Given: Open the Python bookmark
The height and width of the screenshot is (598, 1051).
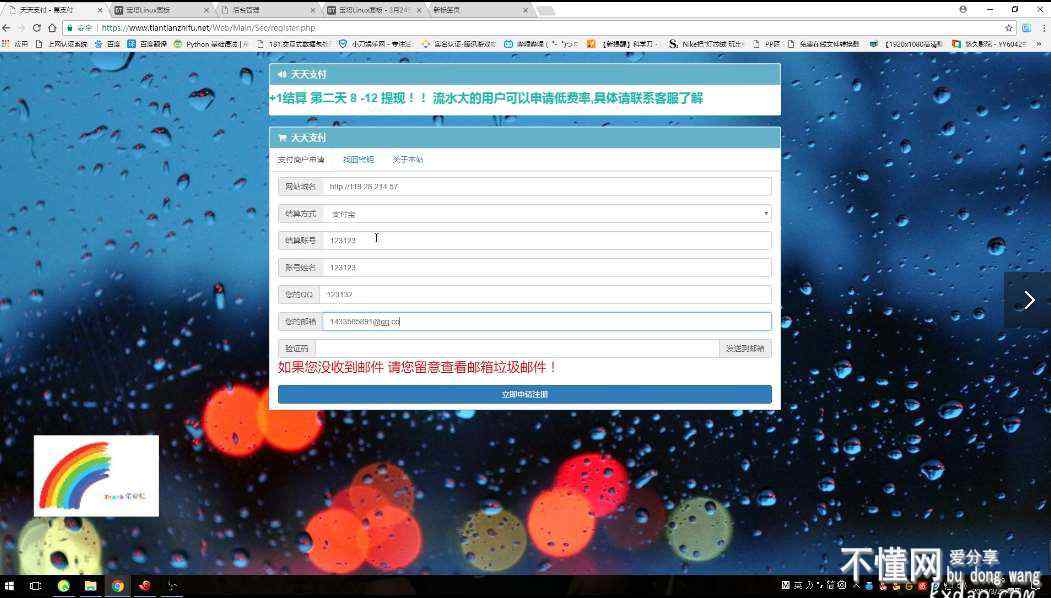Looking at the screenshot, I should click(212, 44).
